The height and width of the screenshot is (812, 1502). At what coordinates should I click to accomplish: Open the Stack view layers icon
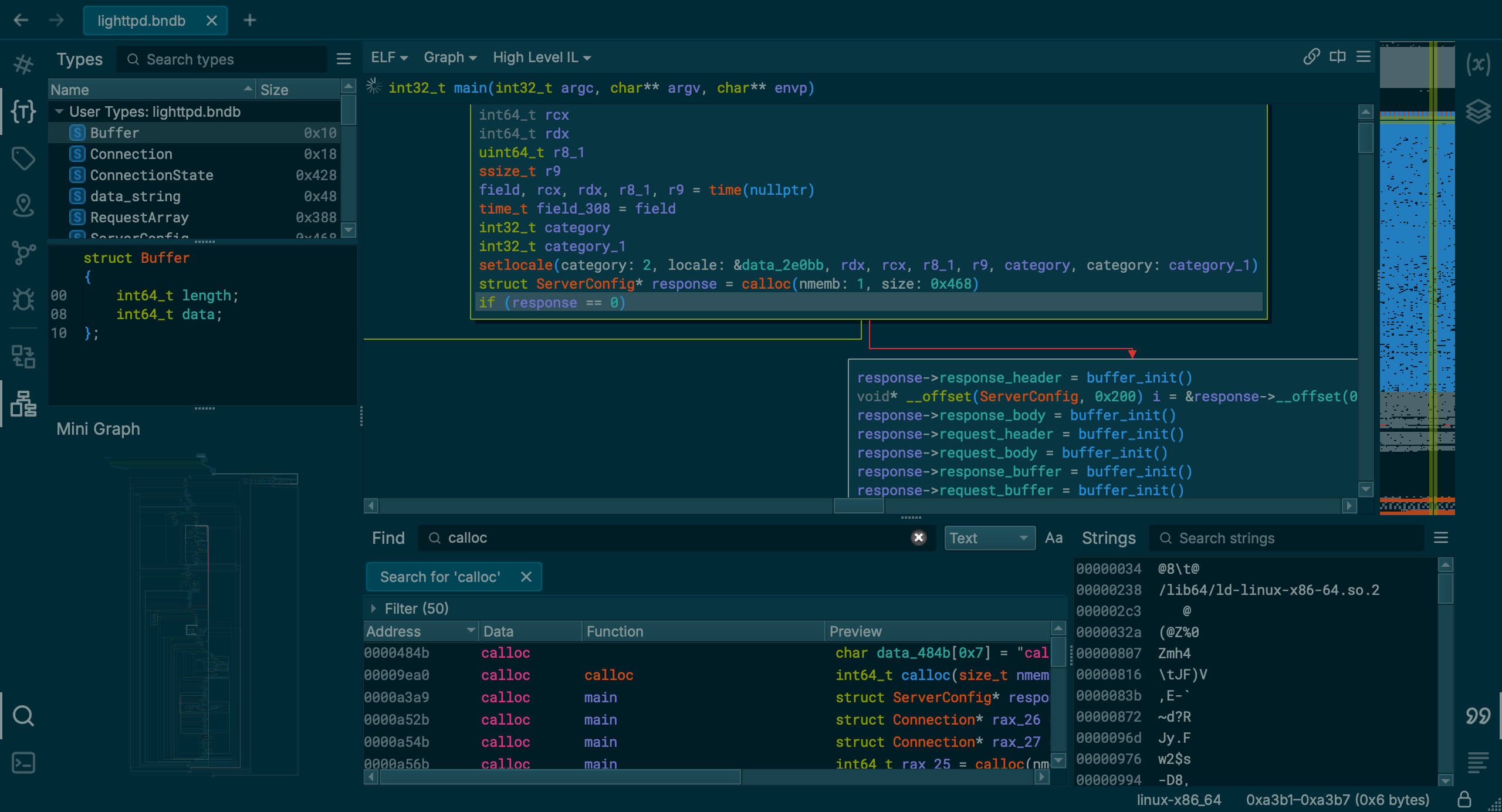point(1477,111)
